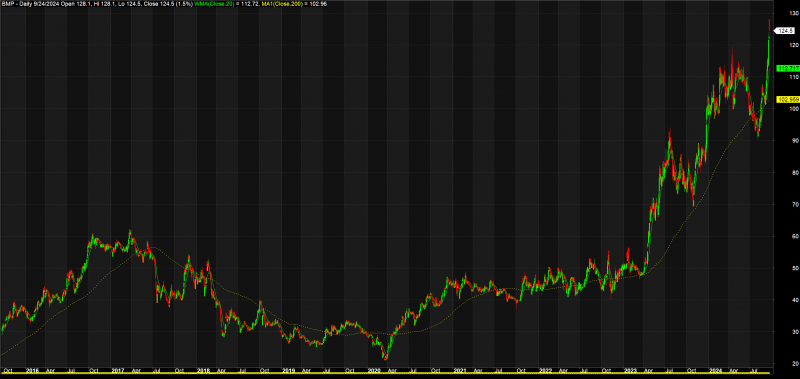Click the 2020 year label on time axis
Viewport: 800px width, 379px height.
[x=373, y=370]
